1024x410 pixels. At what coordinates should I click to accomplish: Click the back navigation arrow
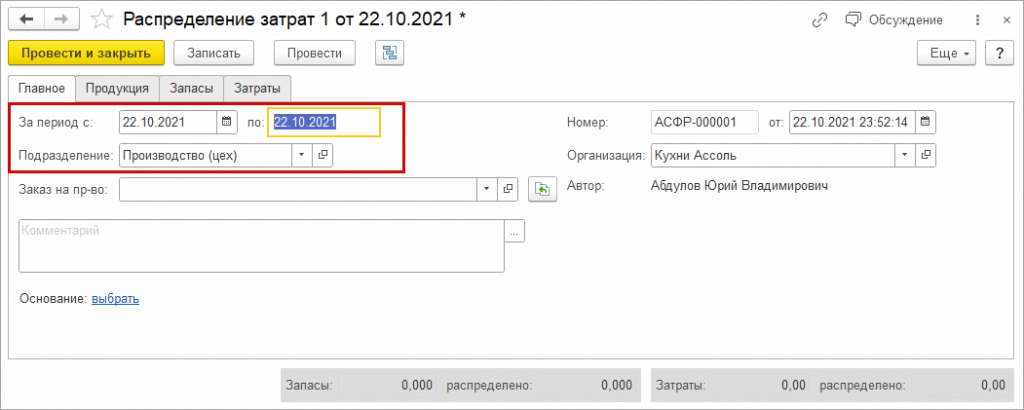coord(27,19)
